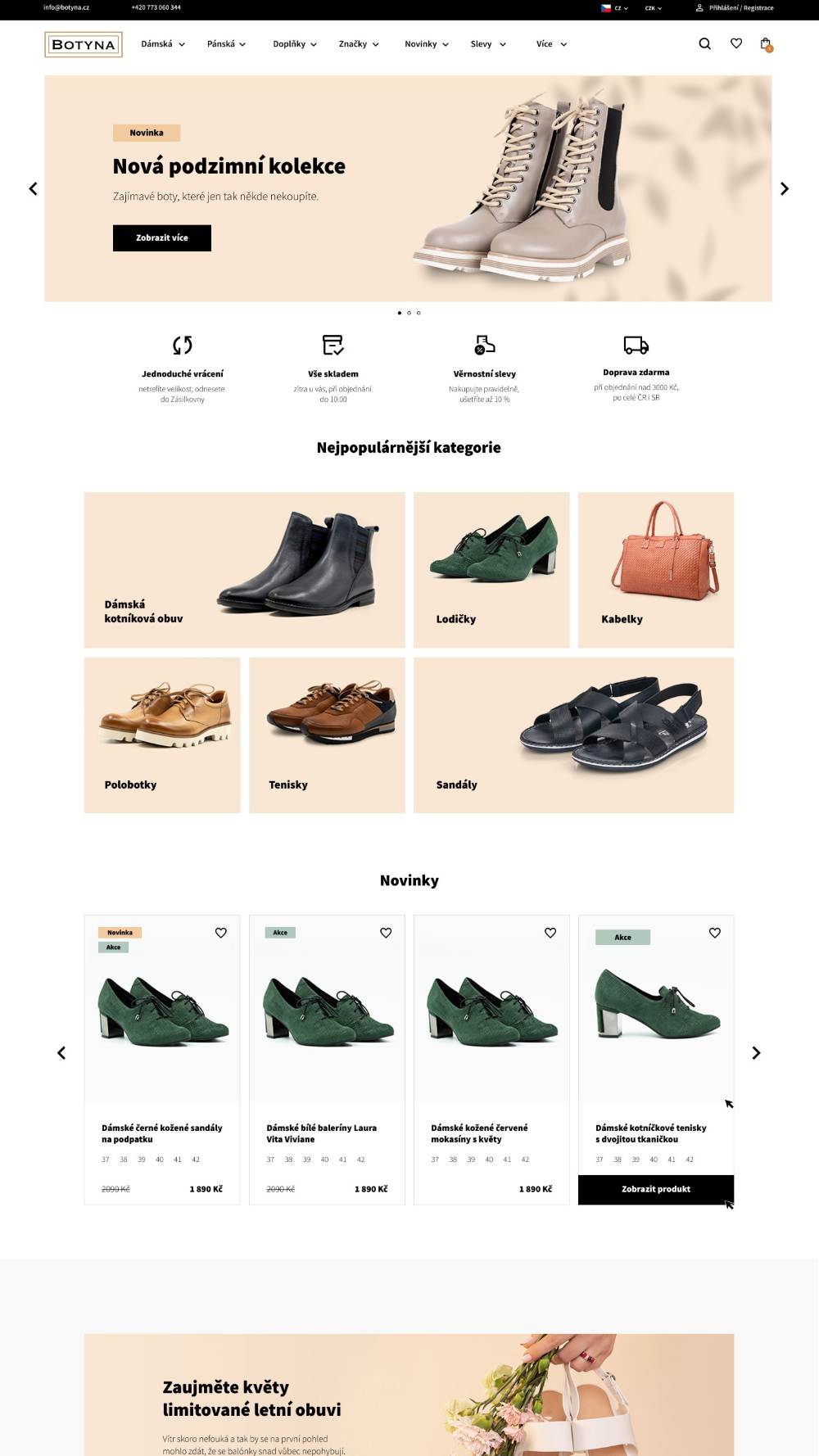
Task: Click the Botyna logo
Action: [84, 44]
